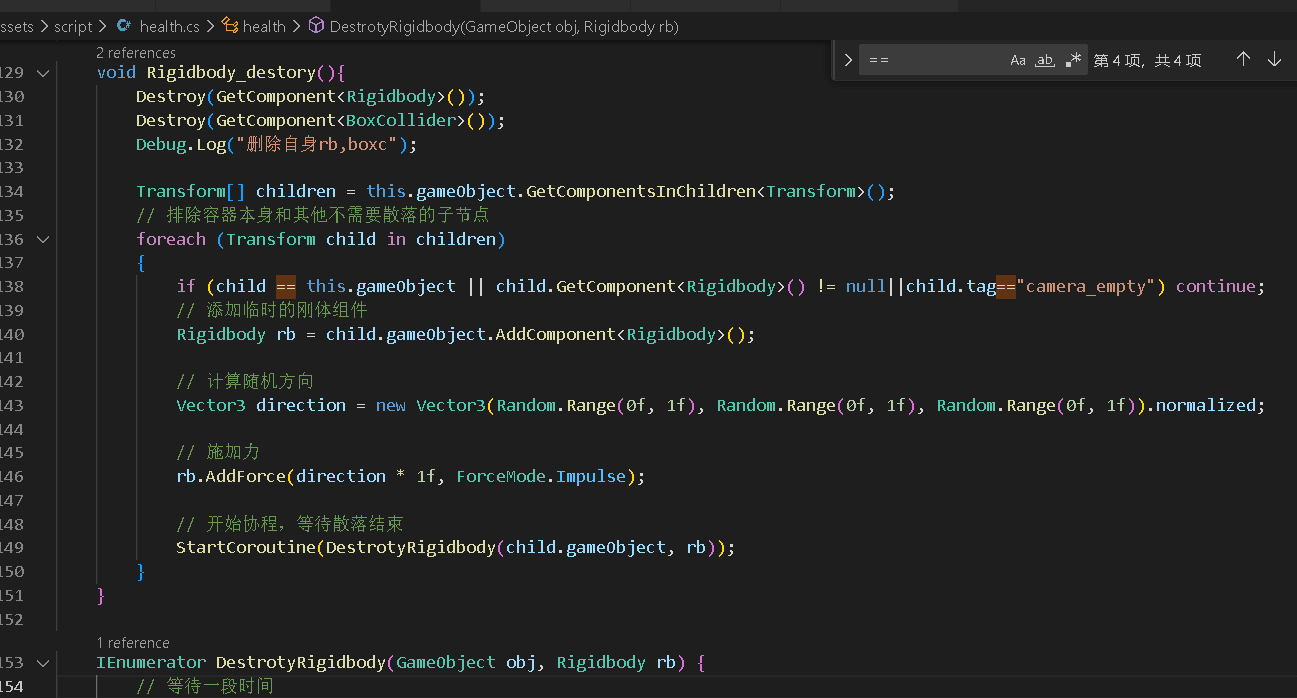Viewport: 1297px width, 698px height.
Task: Go to the previous match with up arrow
Action: click(1243, 60)
